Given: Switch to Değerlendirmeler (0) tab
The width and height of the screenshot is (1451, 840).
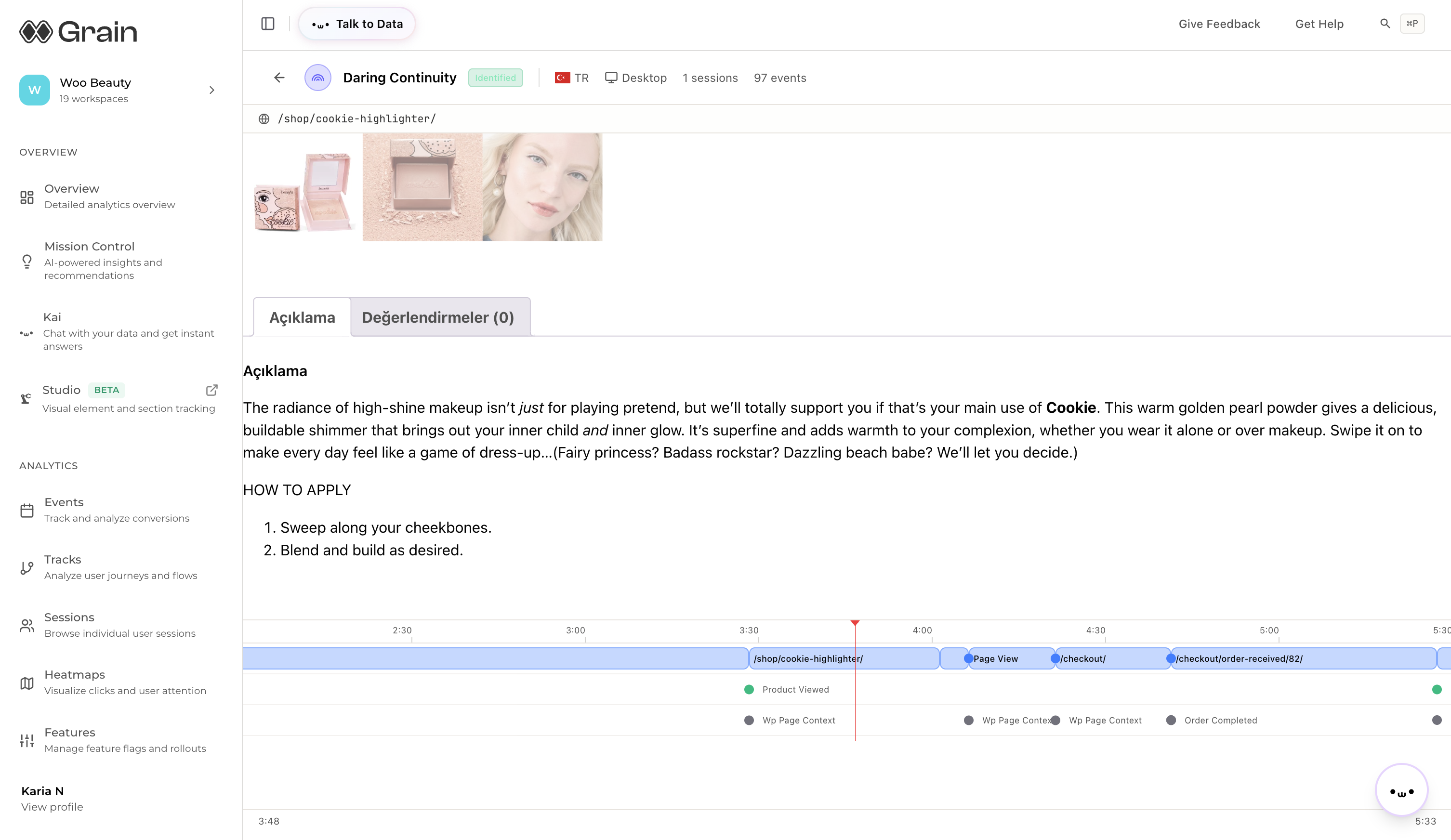Looking at the screenshot, I should click(x=437, y=317).
